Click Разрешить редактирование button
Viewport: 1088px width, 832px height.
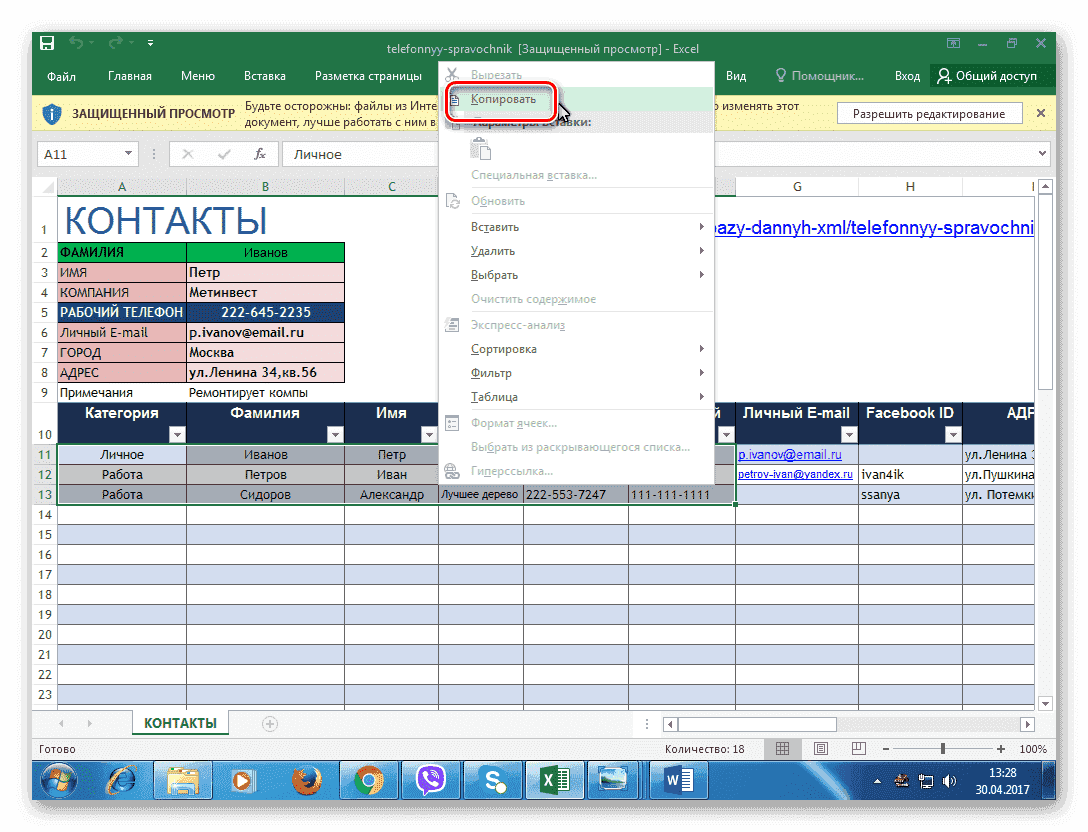point(928,114)
